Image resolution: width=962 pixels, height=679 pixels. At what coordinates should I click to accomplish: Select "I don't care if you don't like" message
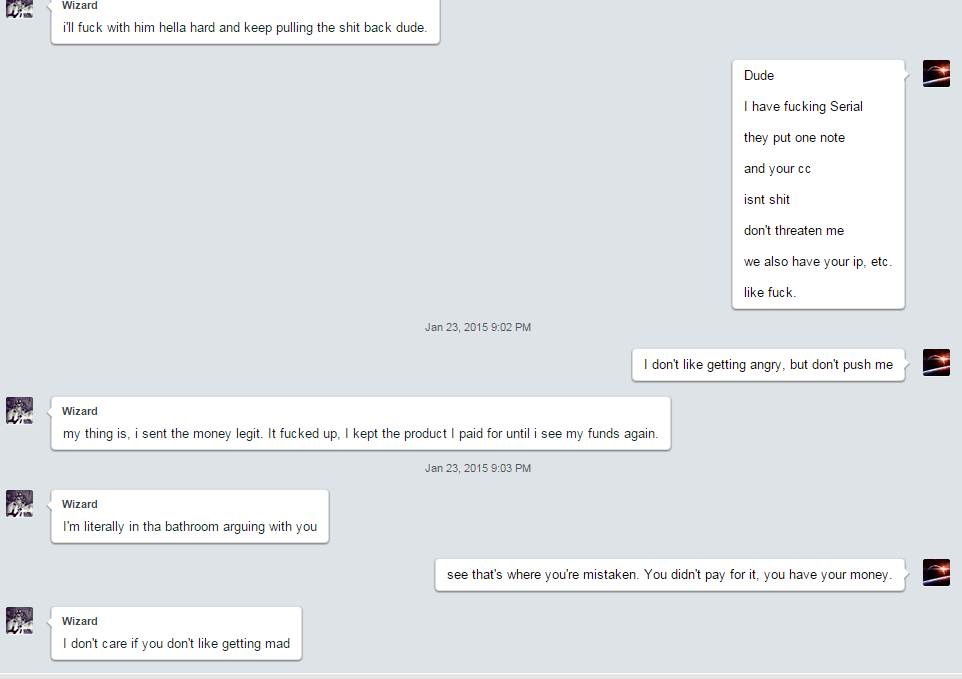176,634
